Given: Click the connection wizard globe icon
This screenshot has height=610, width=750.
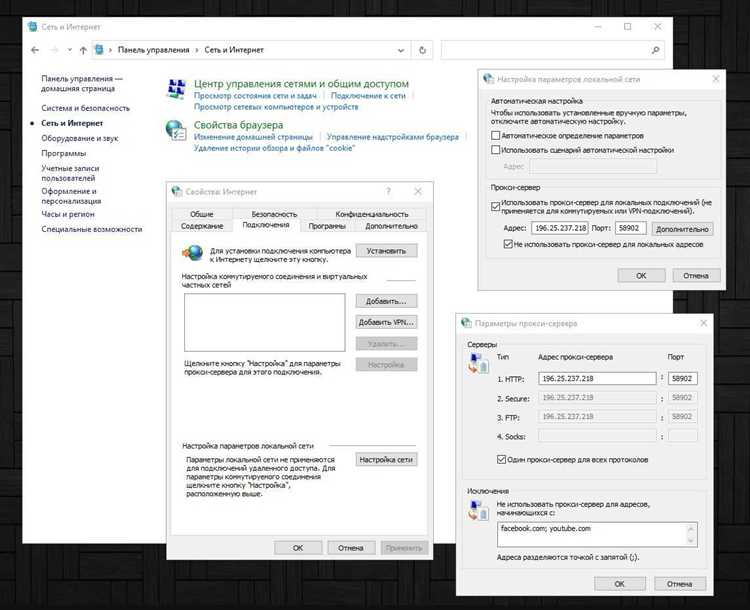Looking at the screenshot, I should point(193,252).
